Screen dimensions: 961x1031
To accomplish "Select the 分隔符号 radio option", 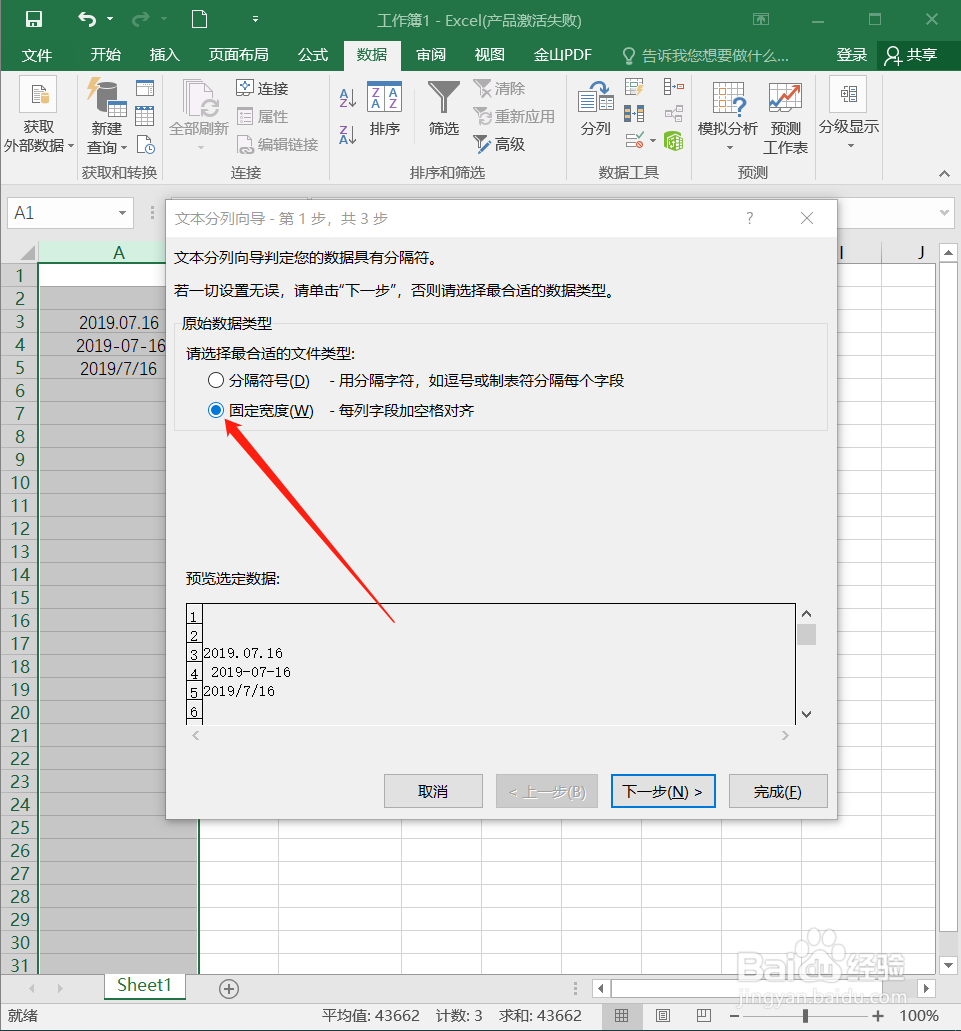I will [x=215, y=380].
